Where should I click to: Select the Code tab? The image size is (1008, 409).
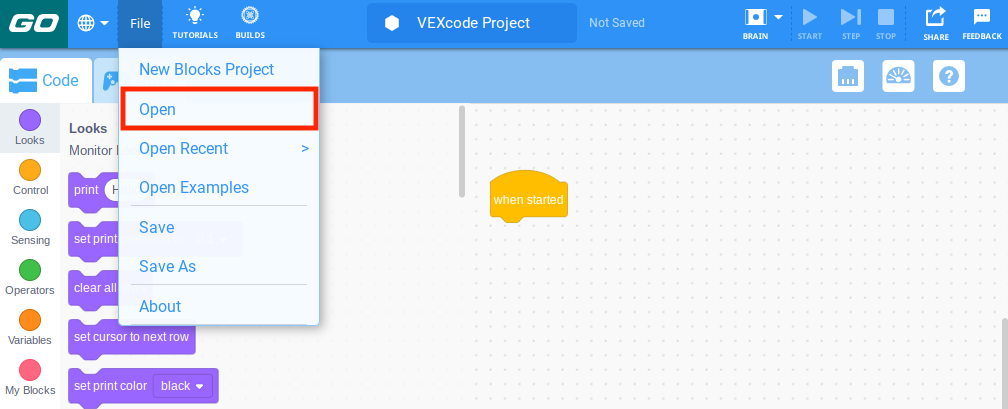coord(45,80)
